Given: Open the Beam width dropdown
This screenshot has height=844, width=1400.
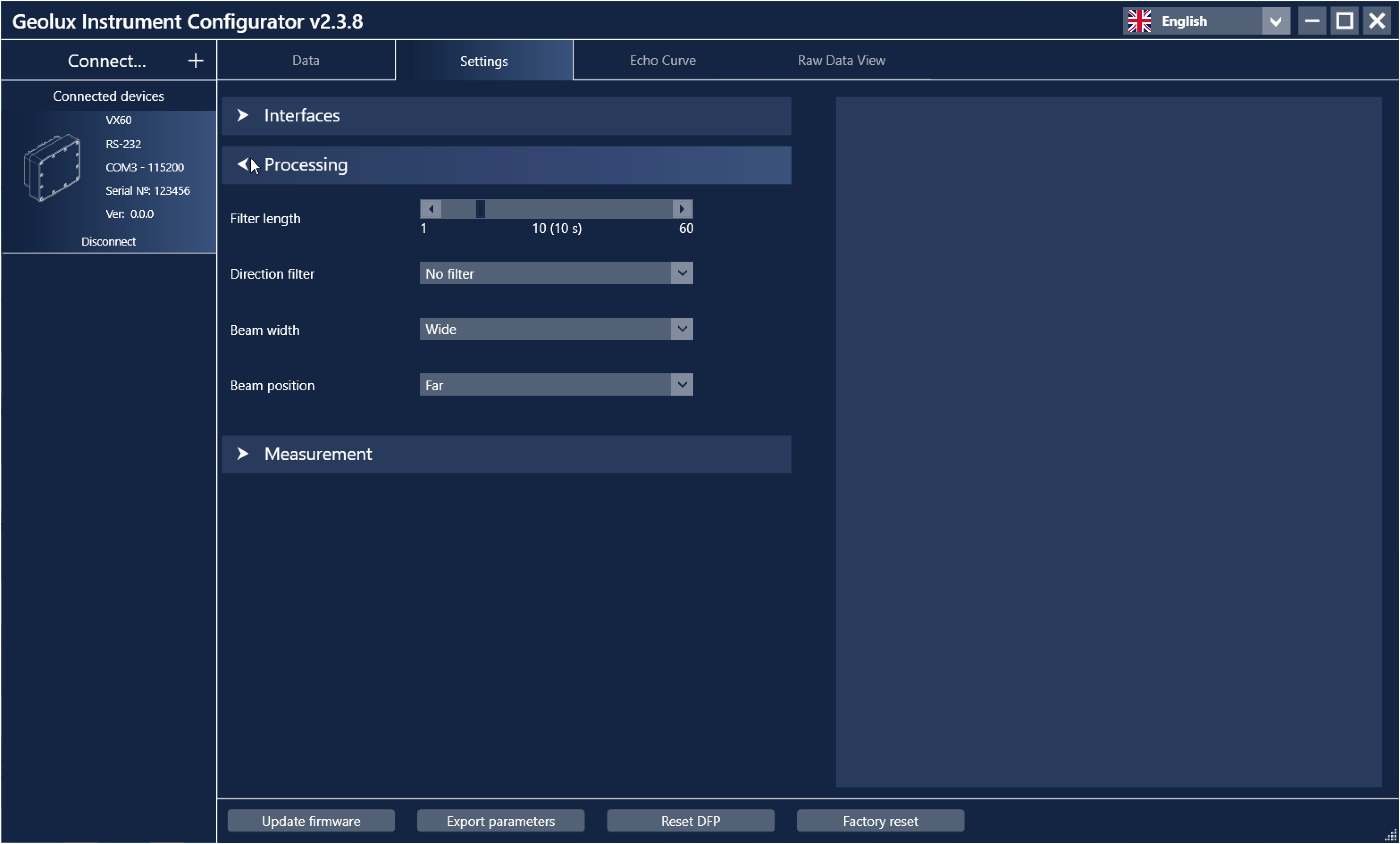Looking at the screenshot, I should pyautogui.click(x=682, y=329).
